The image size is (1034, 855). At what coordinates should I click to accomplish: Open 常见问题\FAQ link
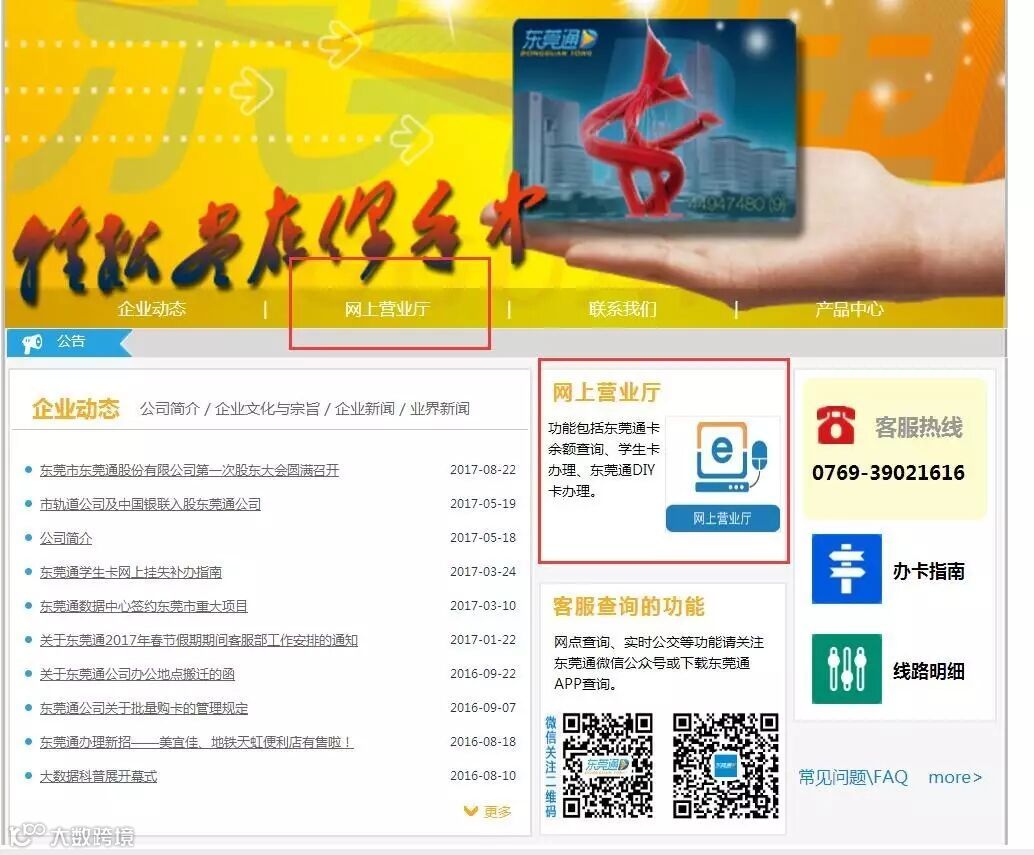click(x=853, y=777)
